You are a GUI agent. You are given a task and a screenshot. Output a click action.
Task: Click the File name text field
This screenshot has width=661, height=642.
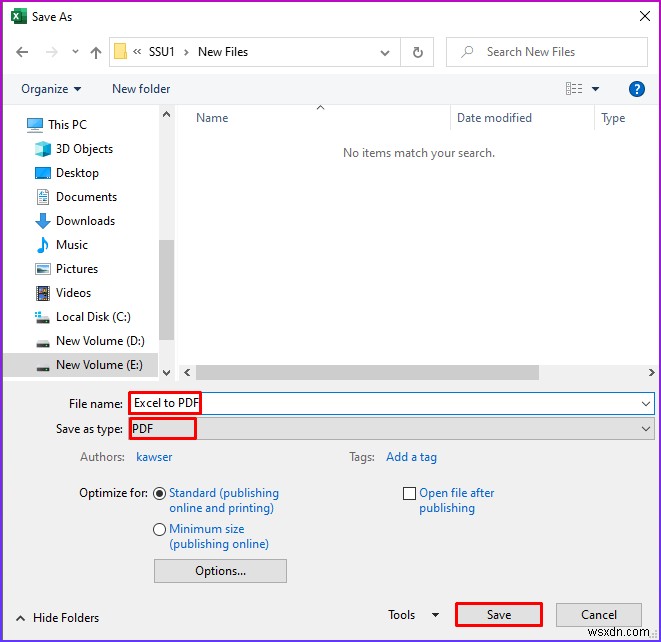(391, 403)
